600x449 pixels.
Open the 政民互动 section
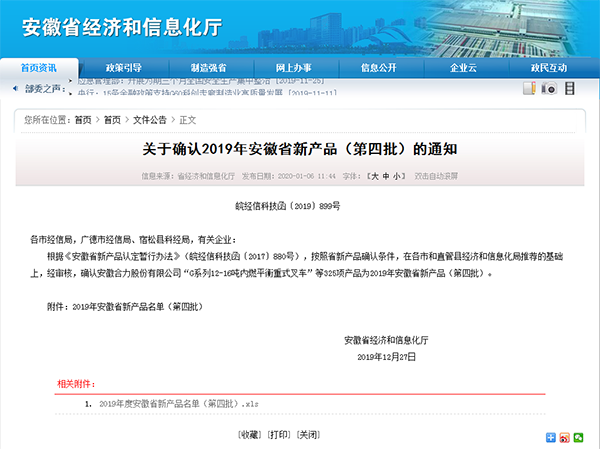548,67
